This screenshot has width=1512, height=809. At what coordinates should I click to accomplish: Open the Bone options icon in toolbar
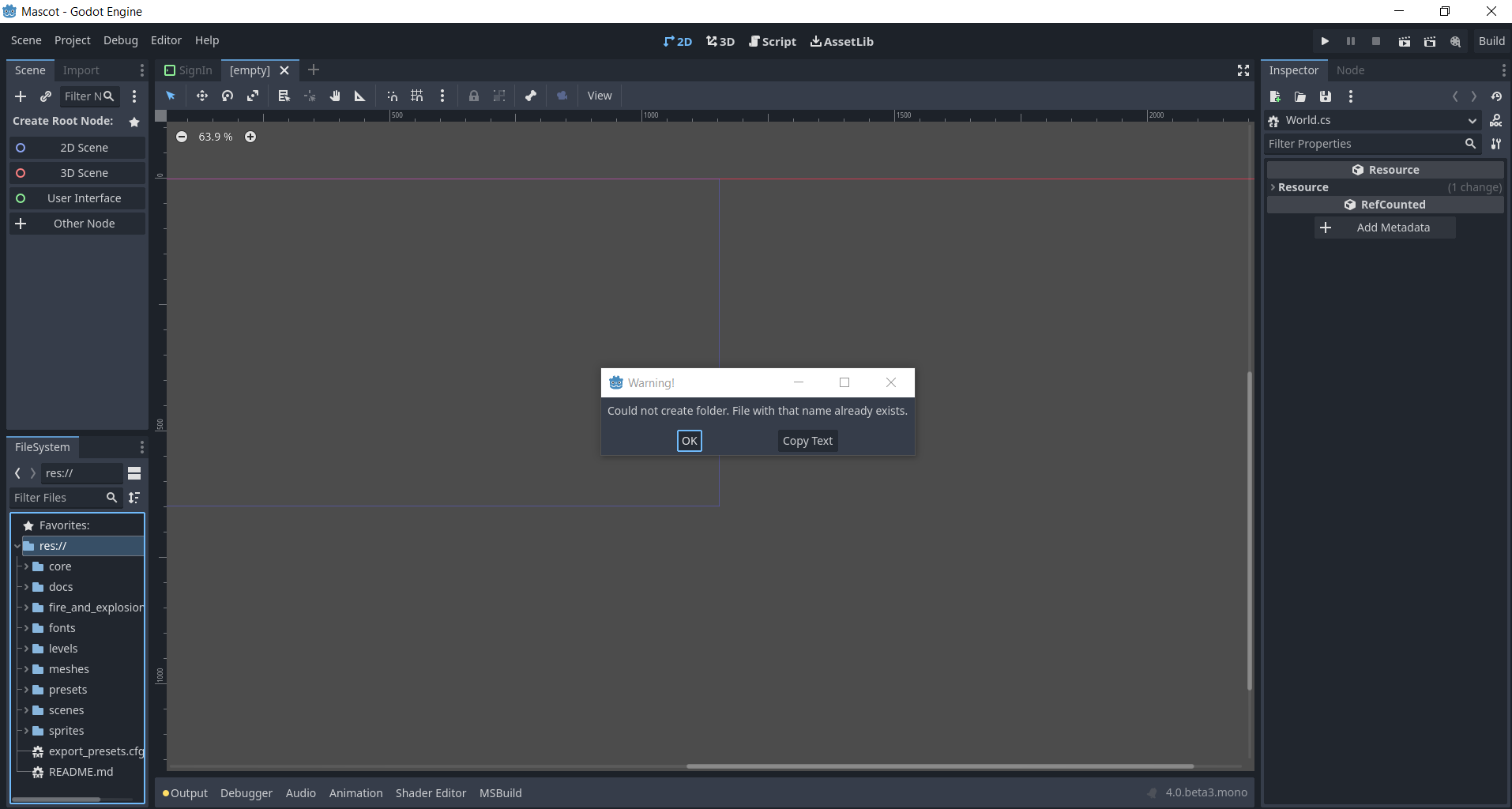point(530,96)
